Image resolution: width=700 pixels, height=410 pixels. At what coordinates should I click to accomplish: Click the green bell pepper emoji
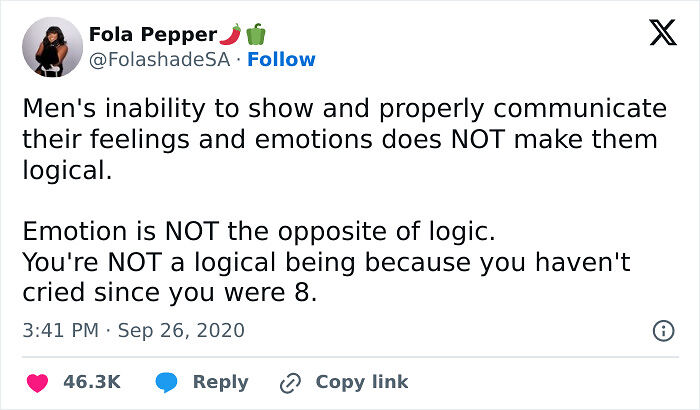[254, 33]
